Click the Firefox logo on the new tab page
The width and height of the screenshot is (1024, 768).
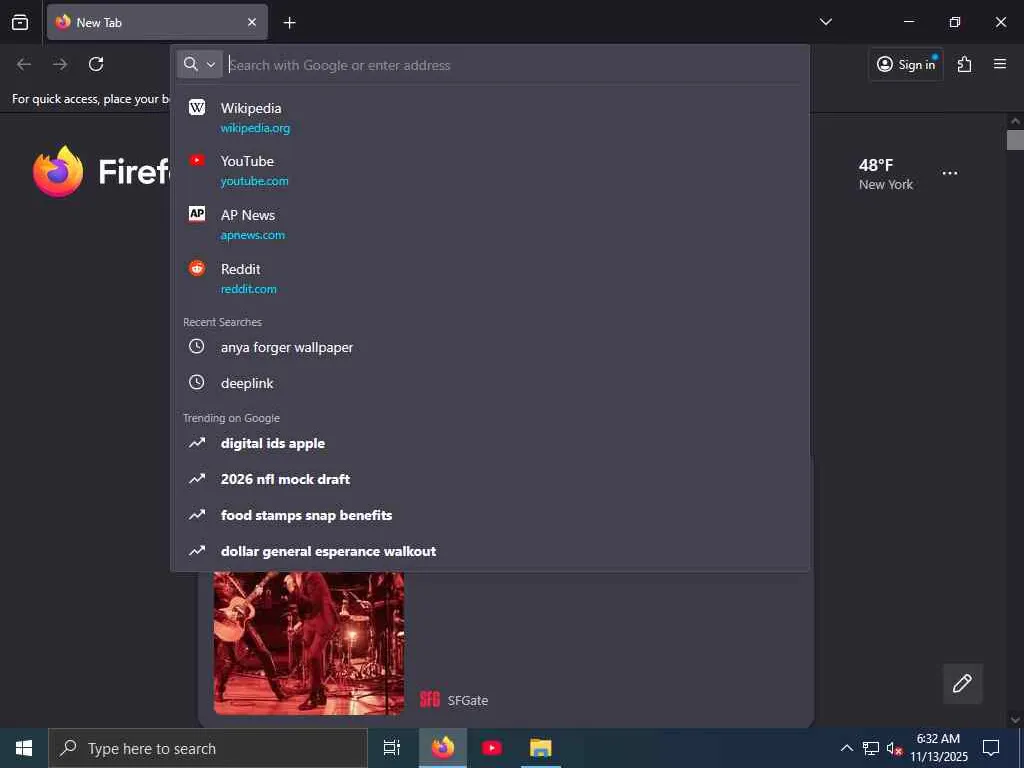[x=58, y=171]
